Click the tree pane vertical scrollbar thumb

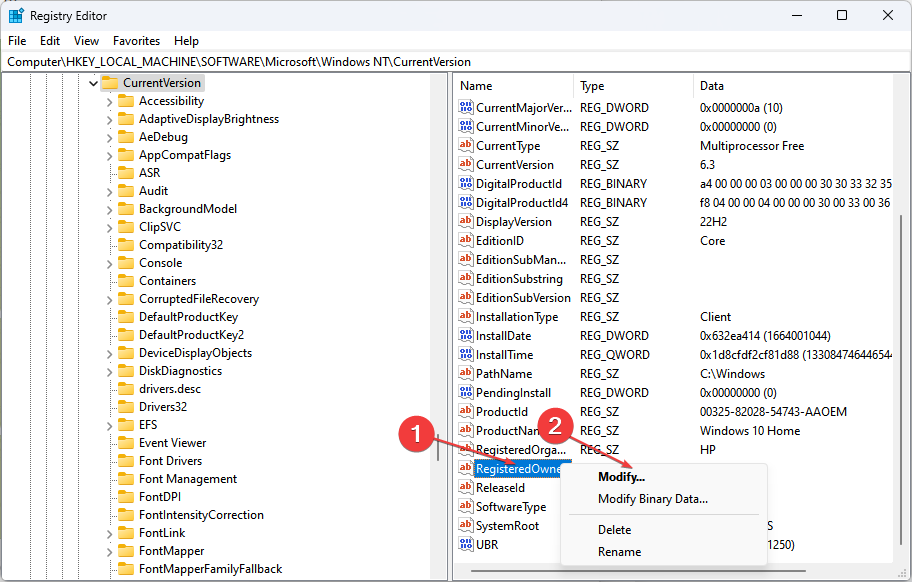438,447
